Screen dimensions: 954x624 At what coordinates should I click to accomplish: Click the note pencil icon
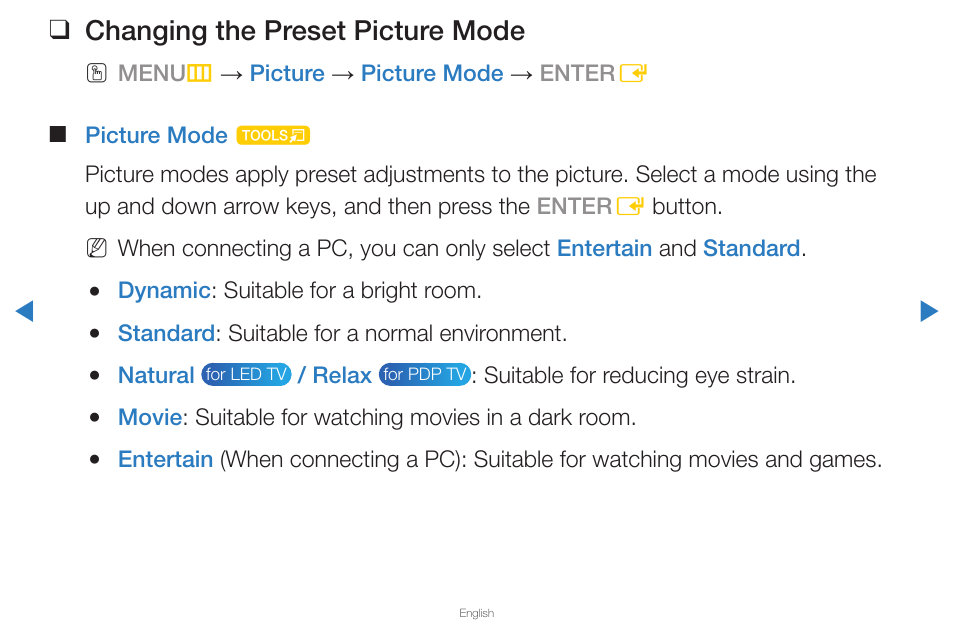point(96,248)
